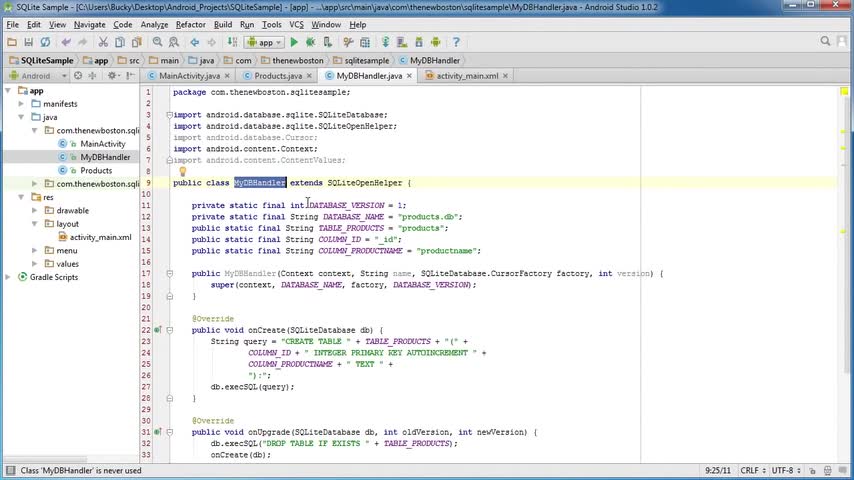This screenshot has width=854, height=480.
Task: Click the Undo arrow in toolbar
Action: 66,42
